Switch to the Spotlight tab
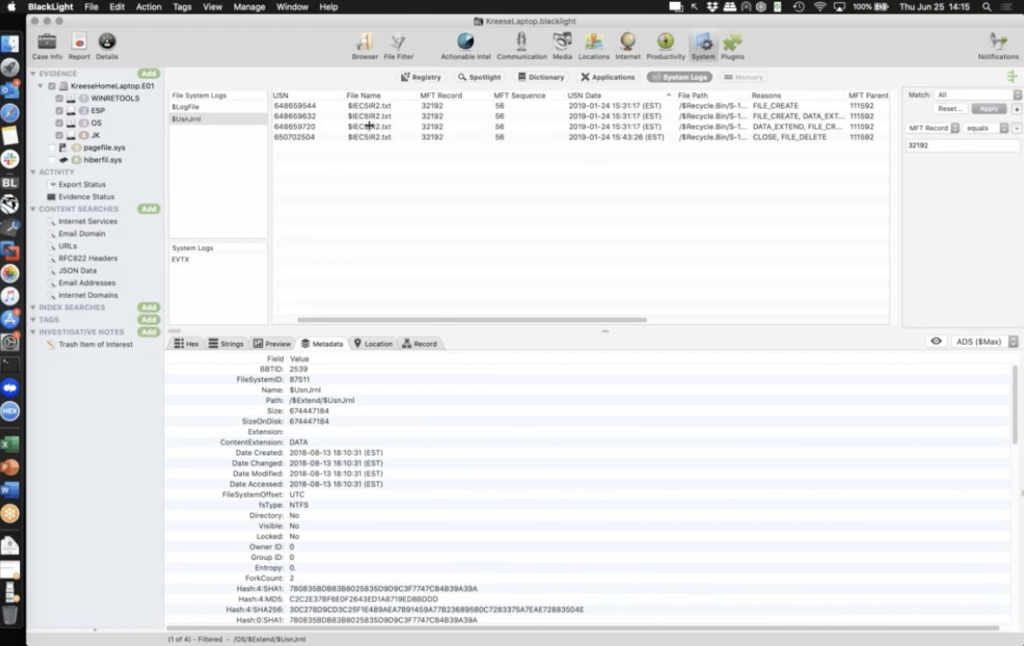Image resolution: width=1024 pixels, height=646 pixels. 479,77
